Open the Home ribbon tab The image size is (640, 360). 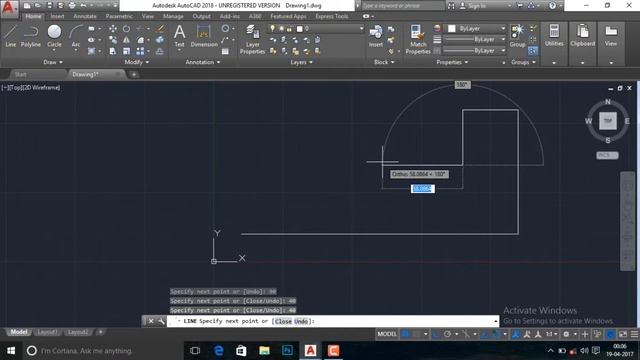[x=33, y=16]
